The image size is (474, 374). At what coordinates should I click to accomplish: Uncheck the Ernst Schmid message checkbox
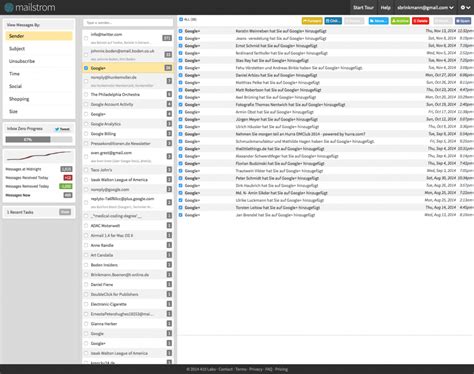click(181, 46)
